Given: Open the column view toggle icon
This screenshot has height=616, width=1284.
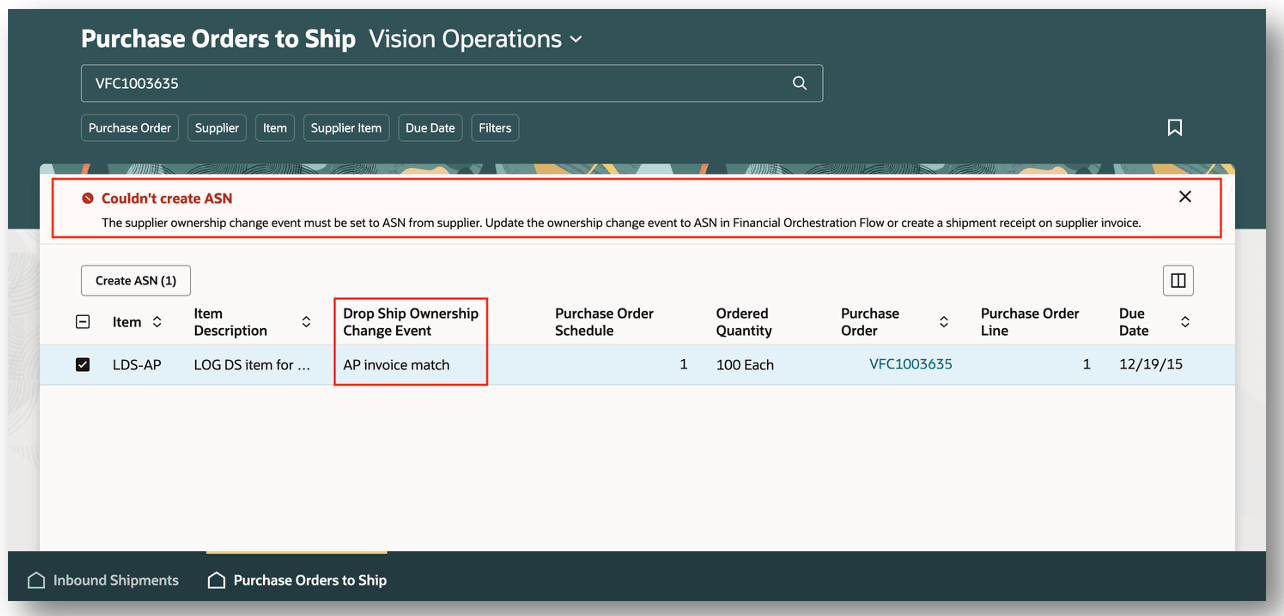Looking at the screenshot, I should [1178, 281].
